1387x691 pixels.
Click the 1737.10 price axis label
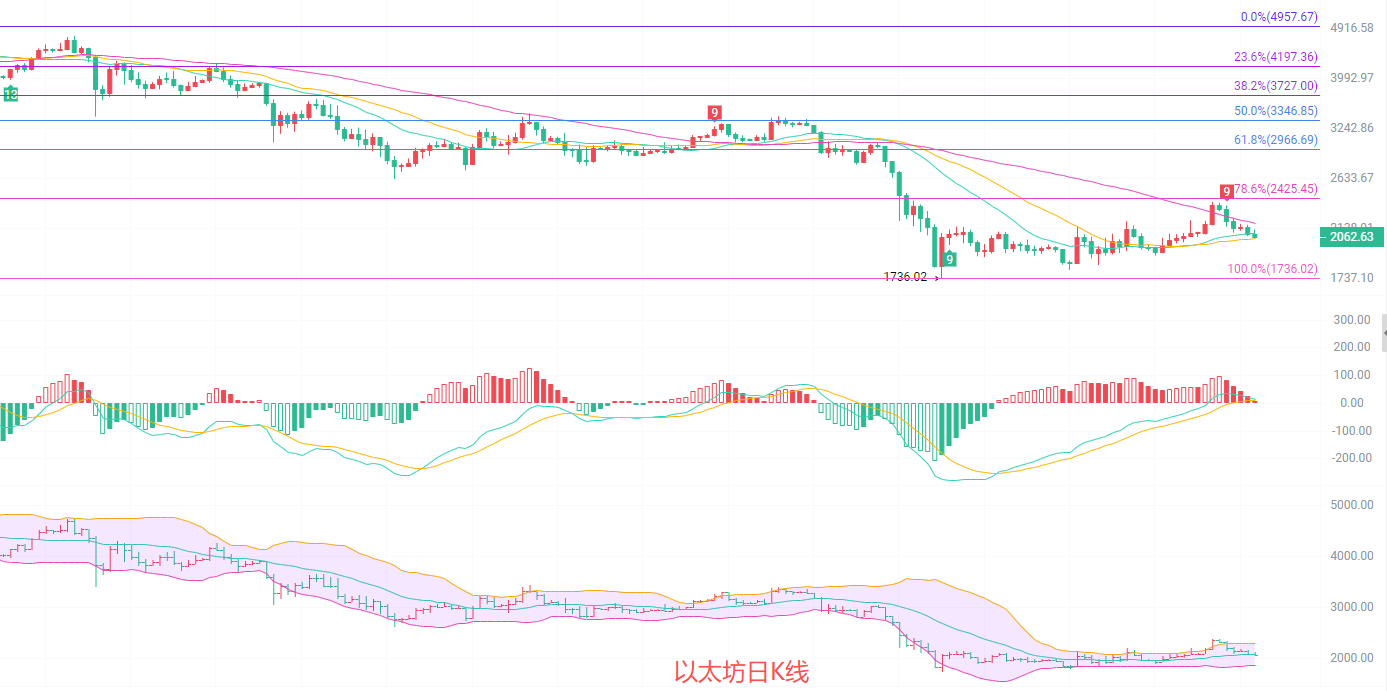pyautogui.click(x=1352, y=277)
